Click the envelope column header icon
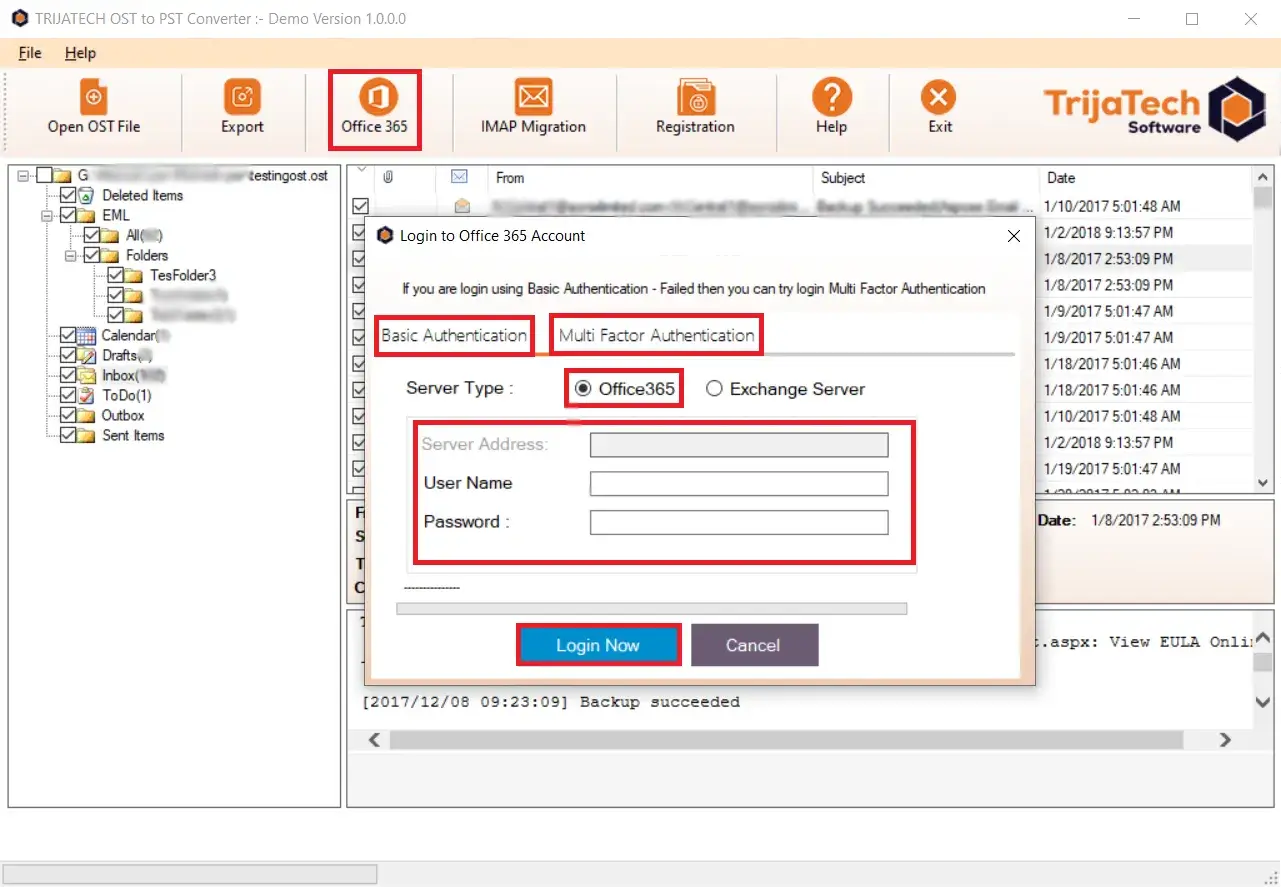 pos(460,177)
